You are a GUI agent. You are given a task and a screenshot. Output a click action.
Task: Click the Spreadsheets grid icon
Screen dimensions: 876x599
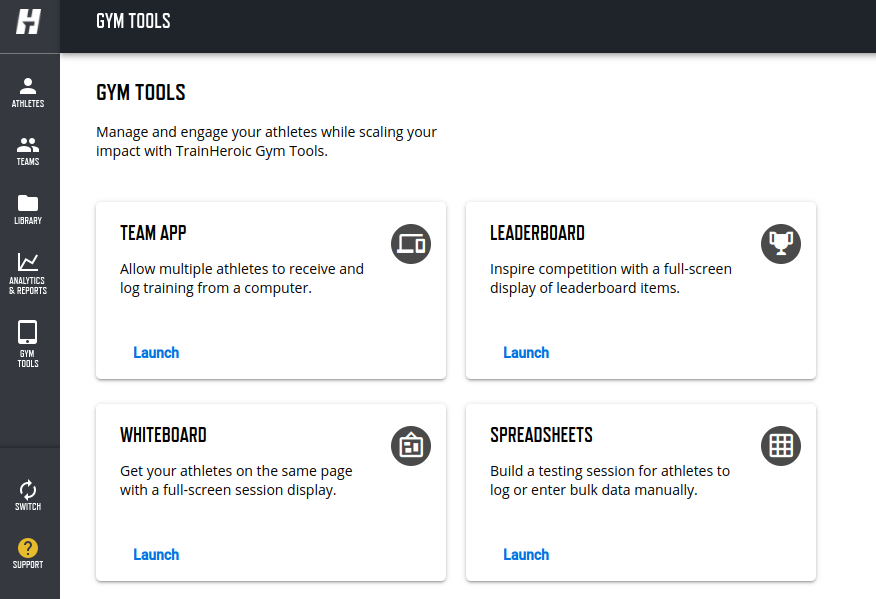780,446
